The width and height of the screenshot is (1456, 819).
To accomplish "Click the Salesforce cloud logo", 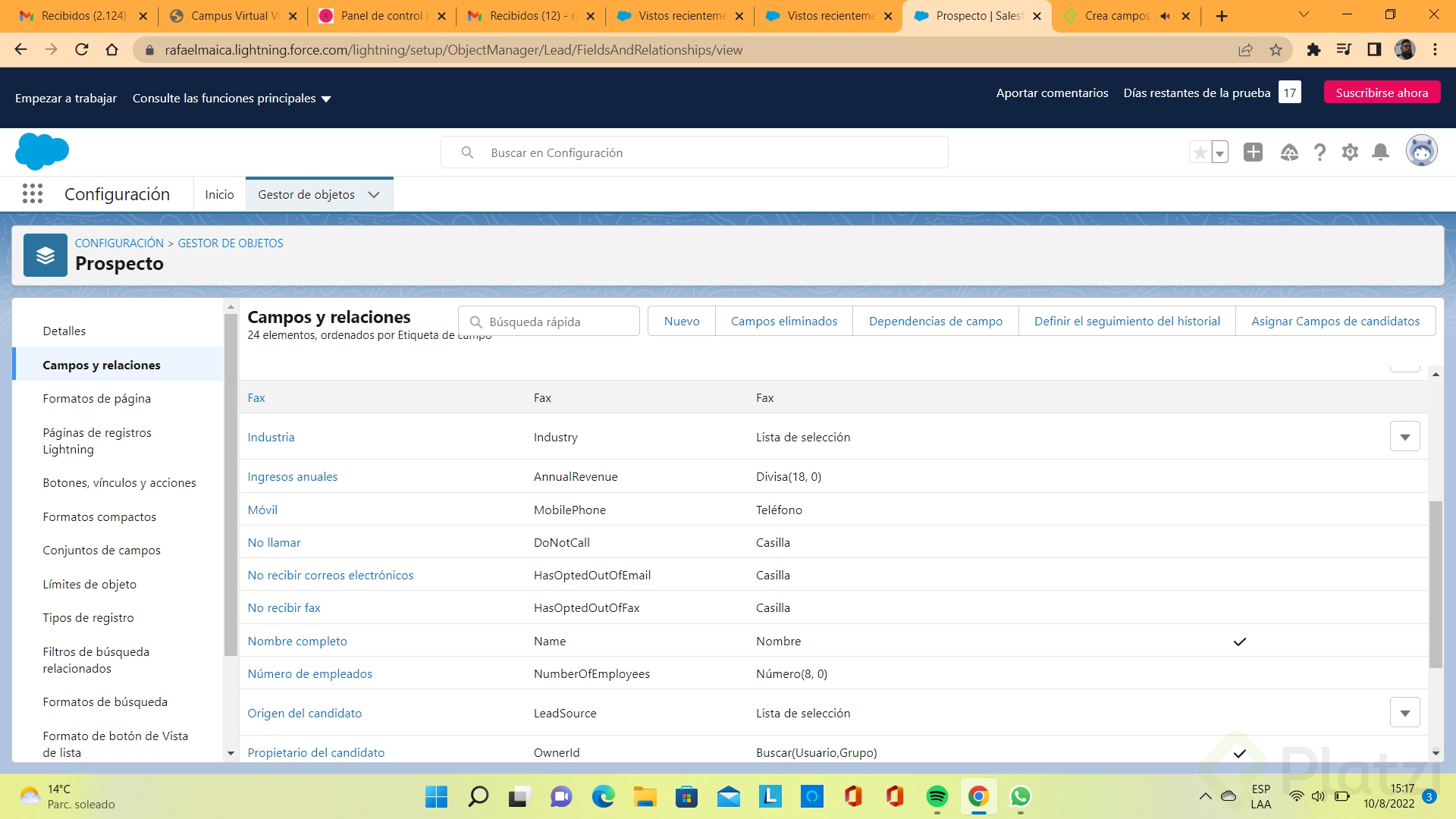I will coord(42,151).
